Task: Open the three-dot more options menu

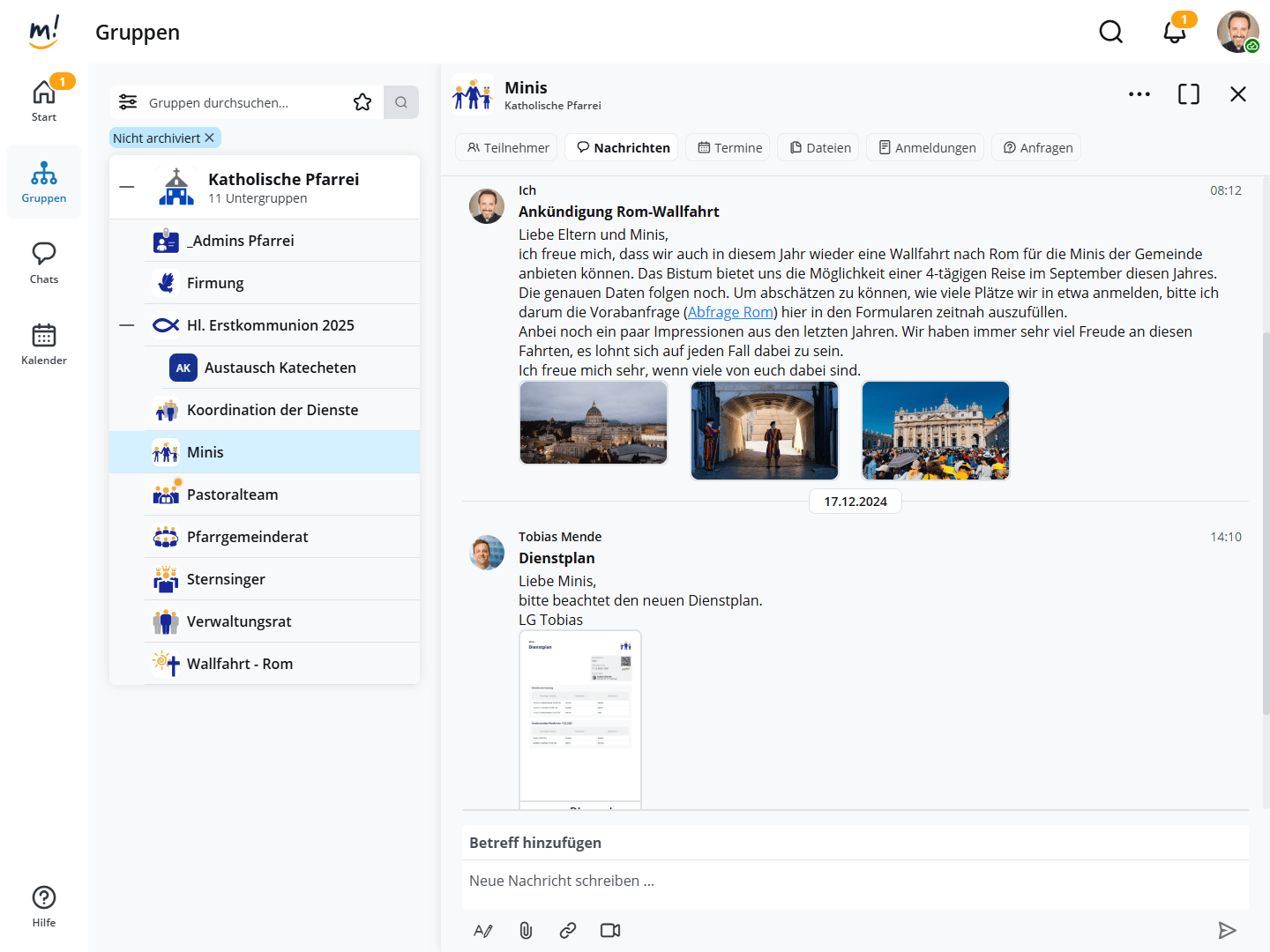Action: 1139,94
